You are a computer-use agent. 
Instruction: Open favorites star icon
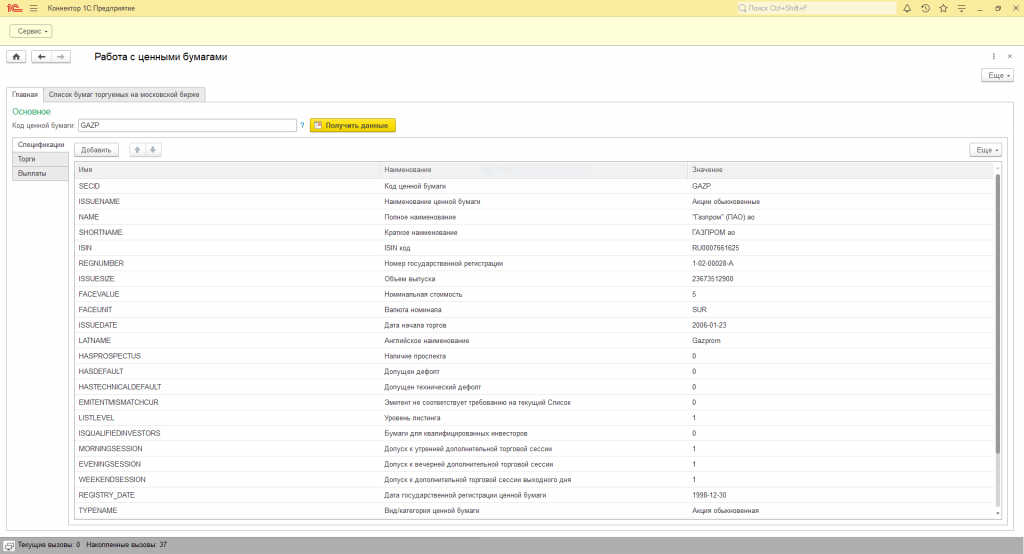click(x=944, y=8)
